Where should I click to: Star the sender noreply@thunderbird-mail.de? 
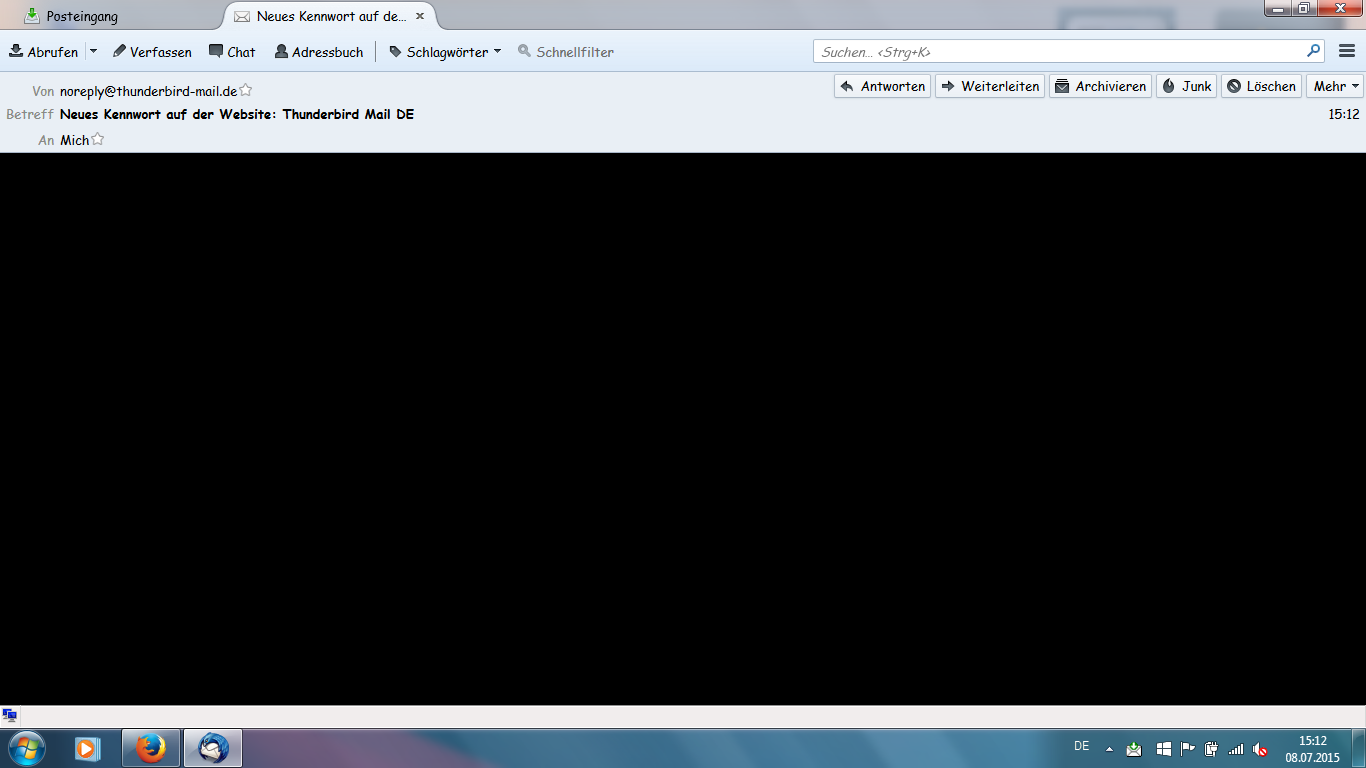click(x=246, y=90)
